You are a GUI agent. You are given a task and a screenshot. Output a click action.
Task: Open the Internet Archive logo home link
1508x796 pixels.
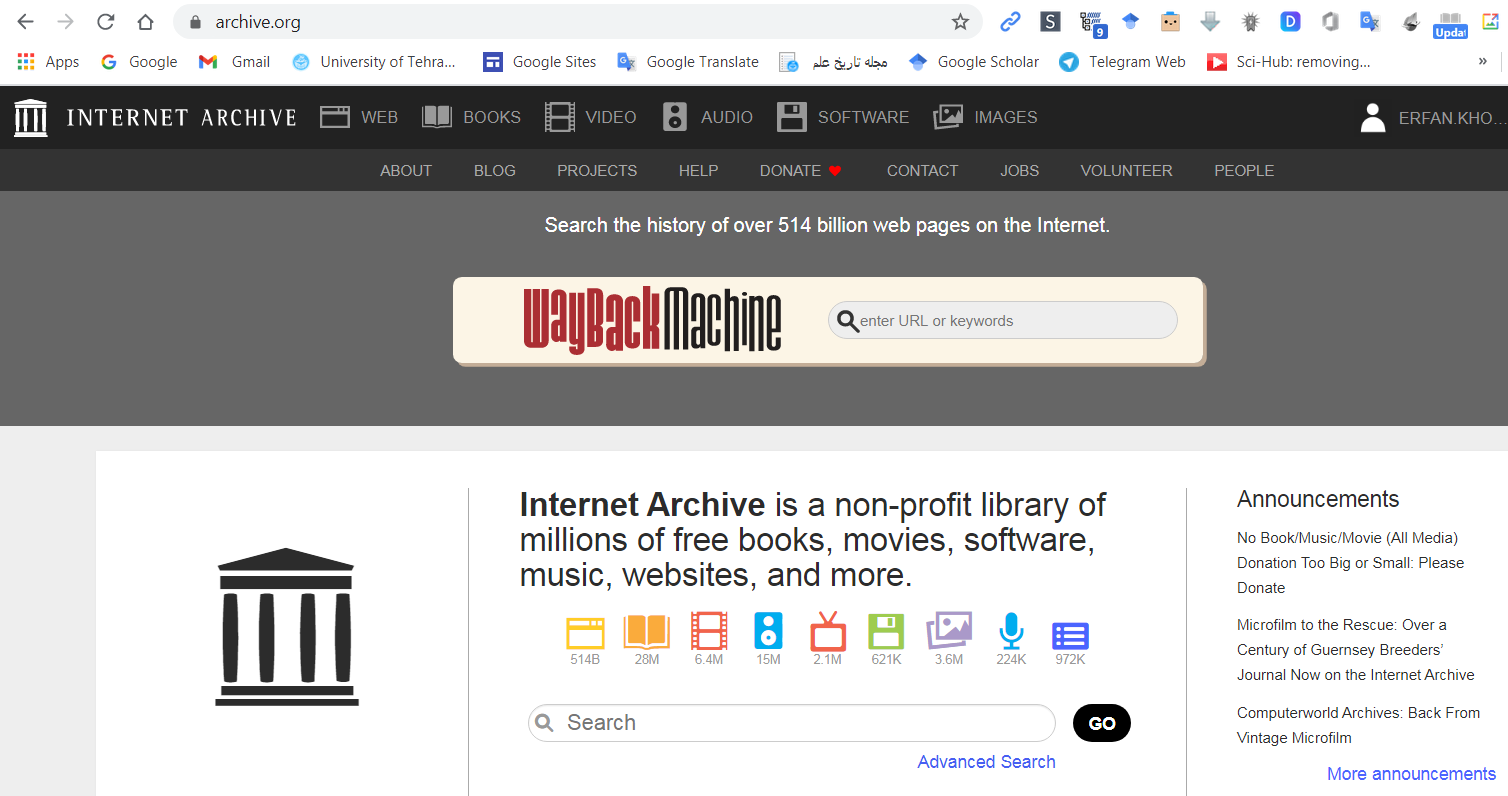pos(155,117)
